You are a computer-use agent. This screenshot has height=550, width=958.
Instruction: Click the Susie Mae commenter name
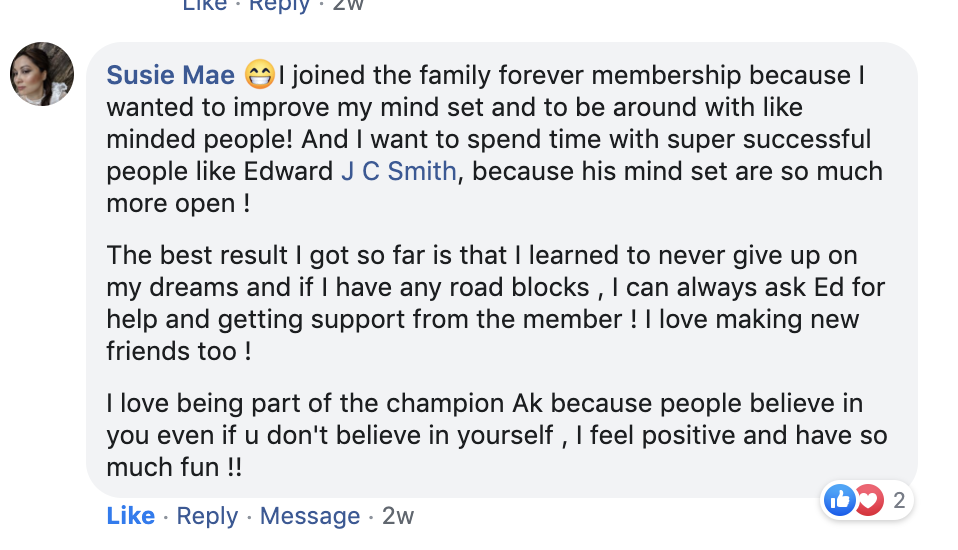(170, 75)
